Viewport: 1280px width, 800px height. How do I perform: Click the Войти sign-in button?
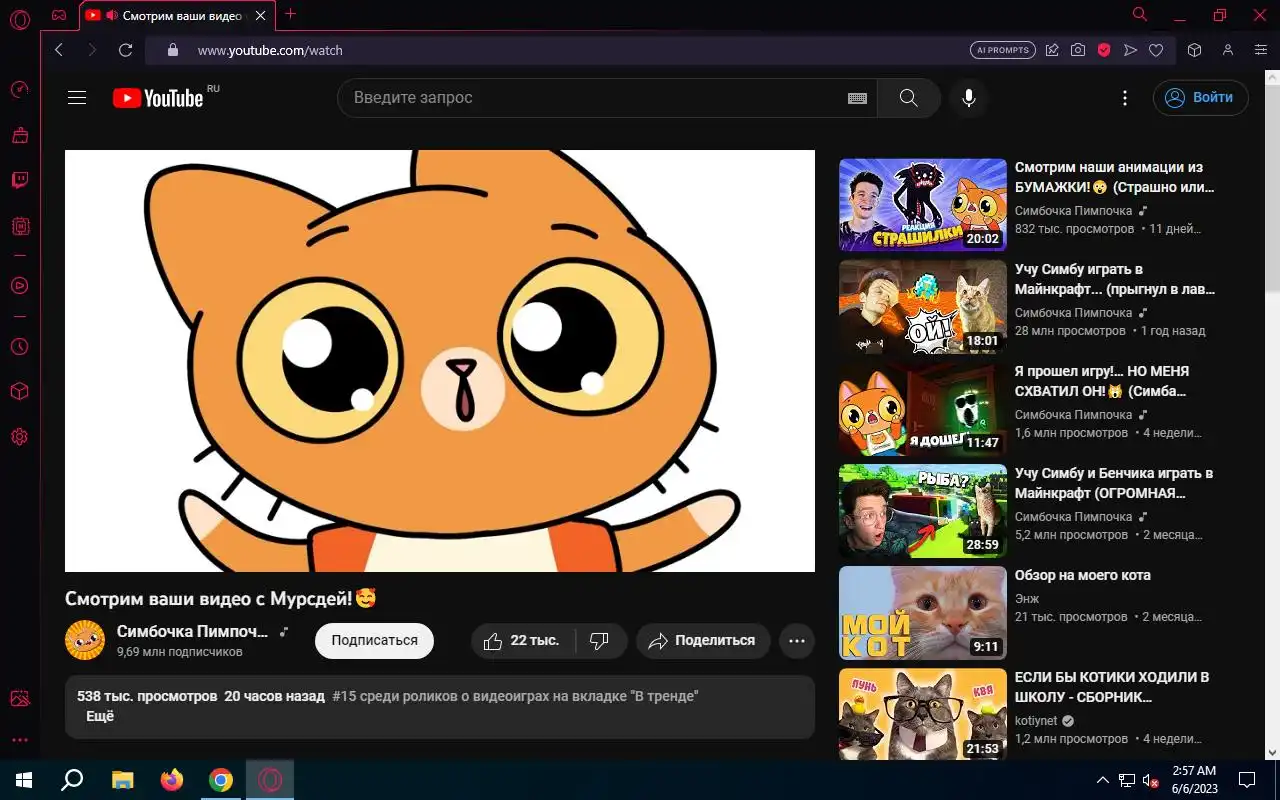coord(1200,98)
